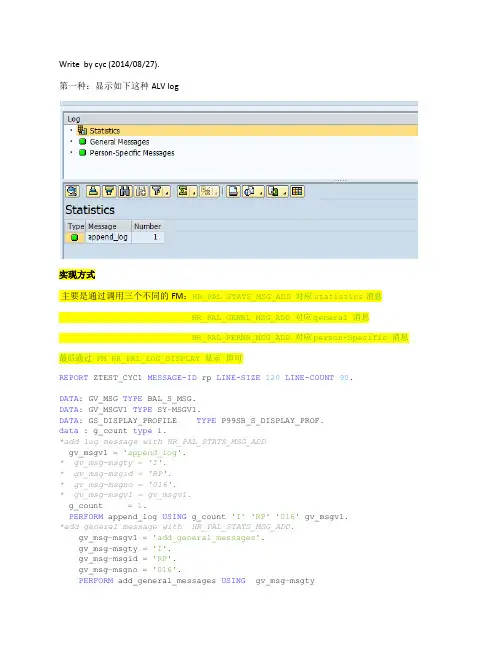Image resolution: width=502 pixels, height=649 pixels.
Task: Click the text HR_PAL_LOG_DISPLAY
Action: [x=155, y=358]
